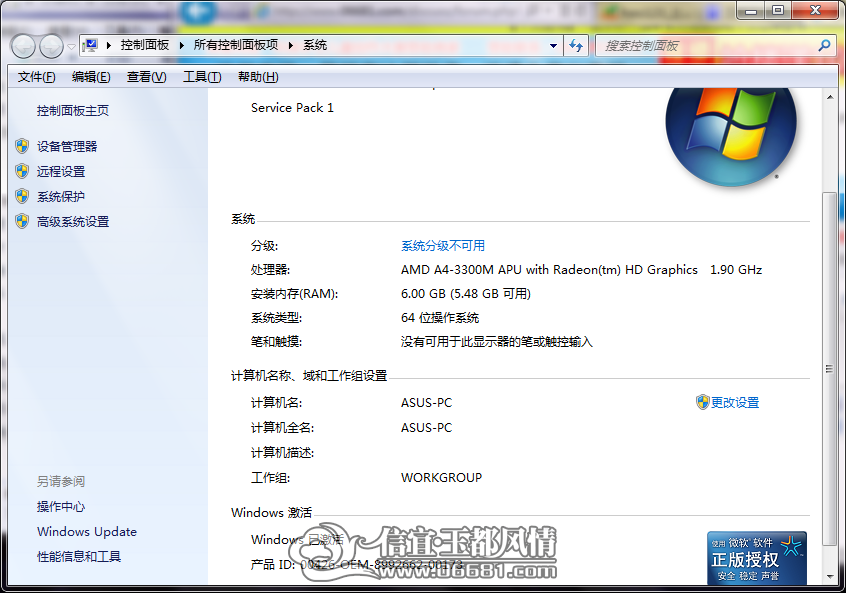
Task: Click shield icon next to 设备管理器
Action: [22, 146]
